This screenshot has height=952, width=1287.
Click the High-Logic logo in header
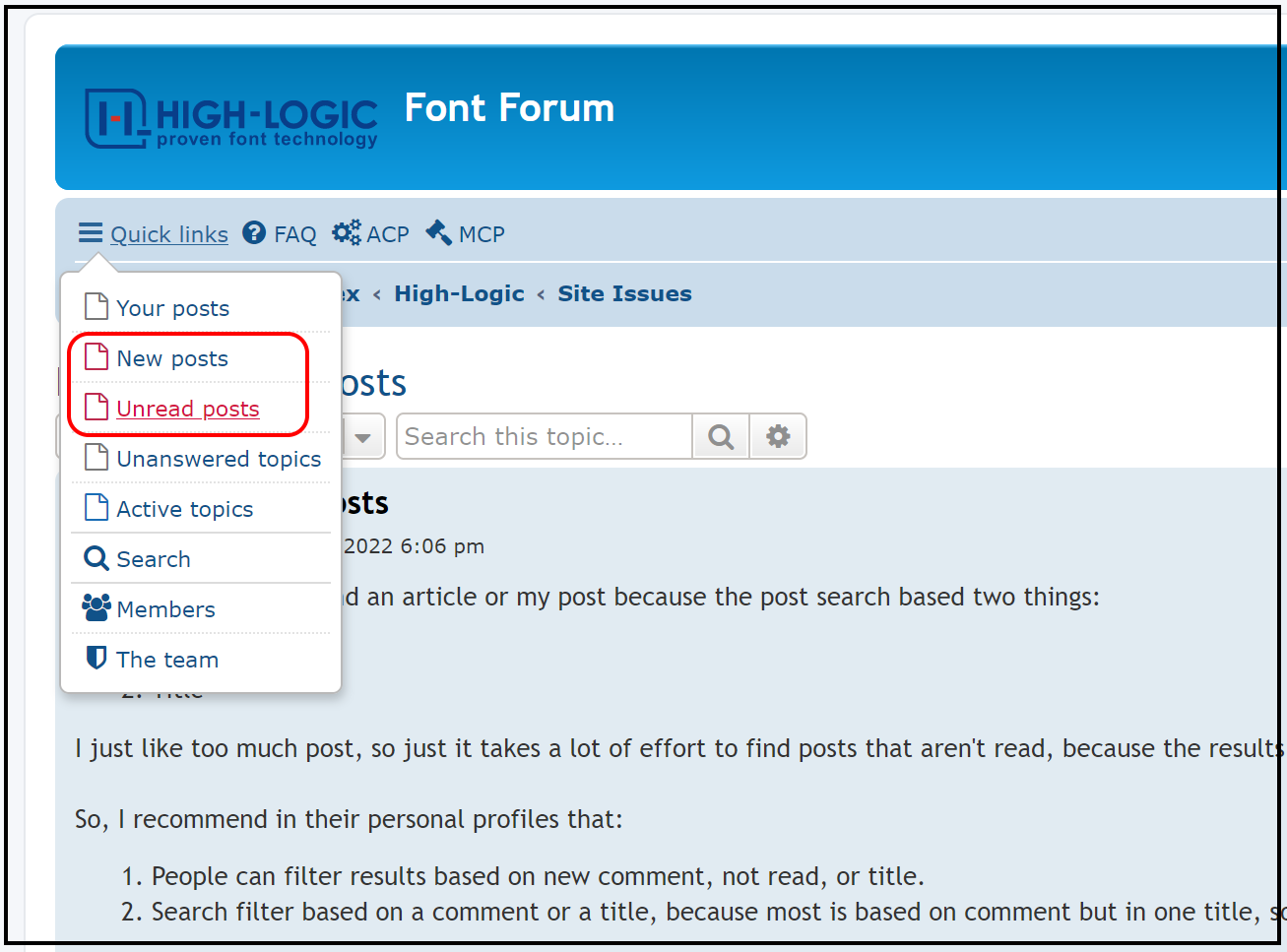point(231,119)
